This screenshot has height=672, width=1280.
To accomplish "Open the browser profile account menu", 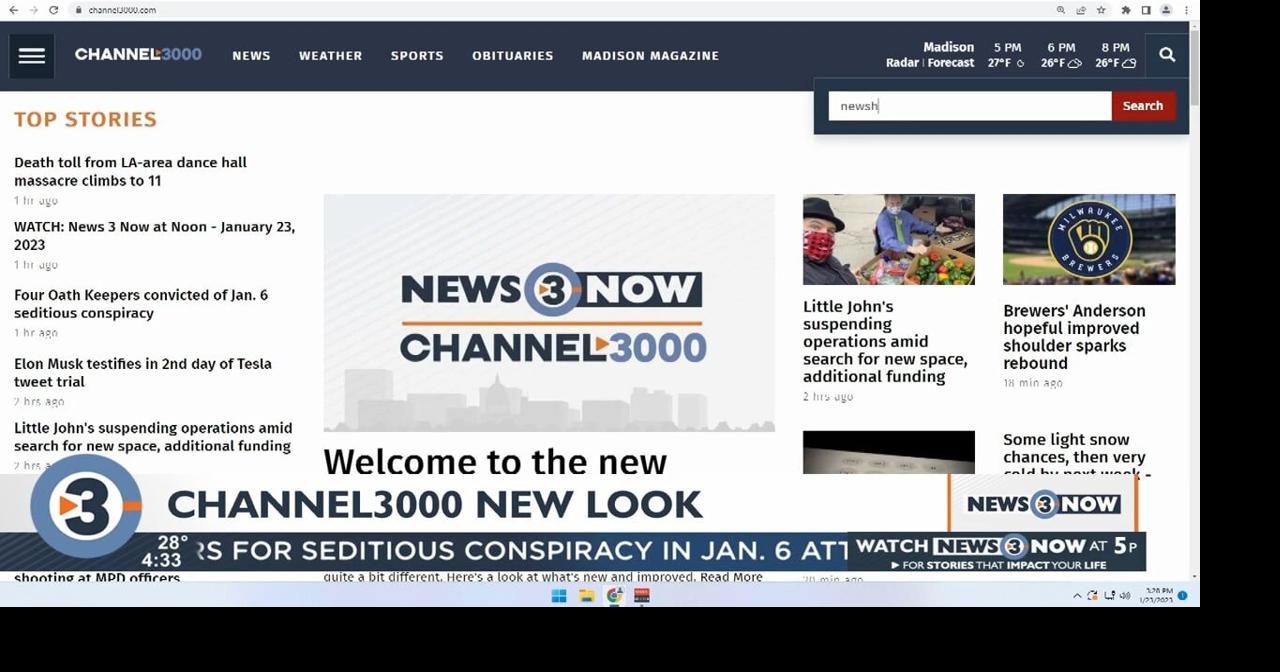I will coord(1164,9).
